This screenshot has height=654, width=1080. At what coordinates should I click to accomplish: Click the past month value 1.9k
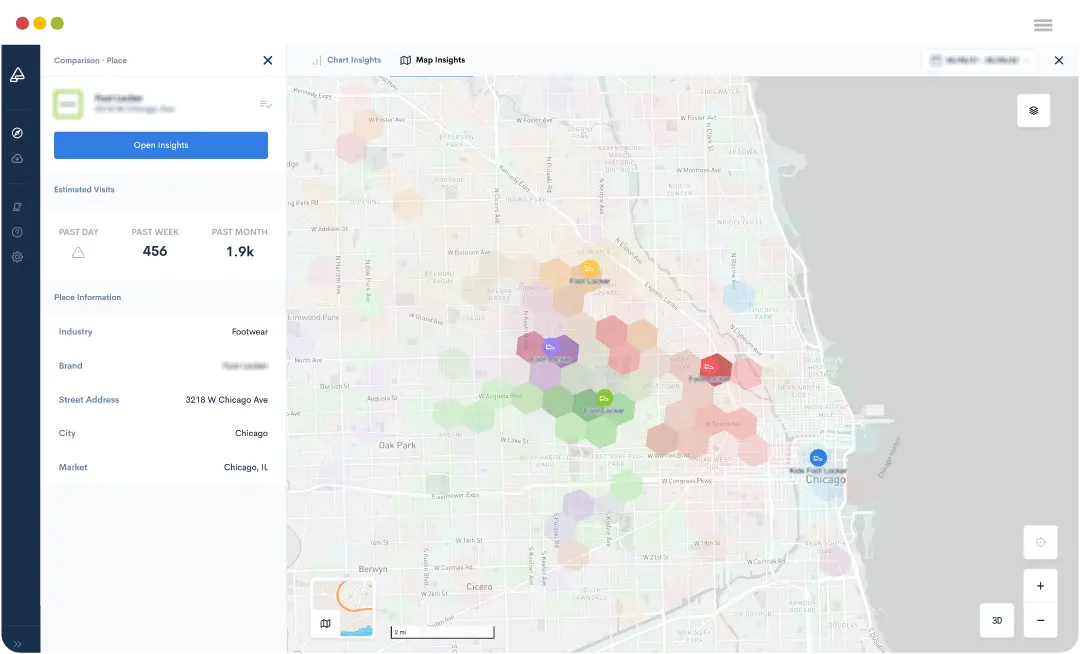pyautogui.click(x=240, y=252)
